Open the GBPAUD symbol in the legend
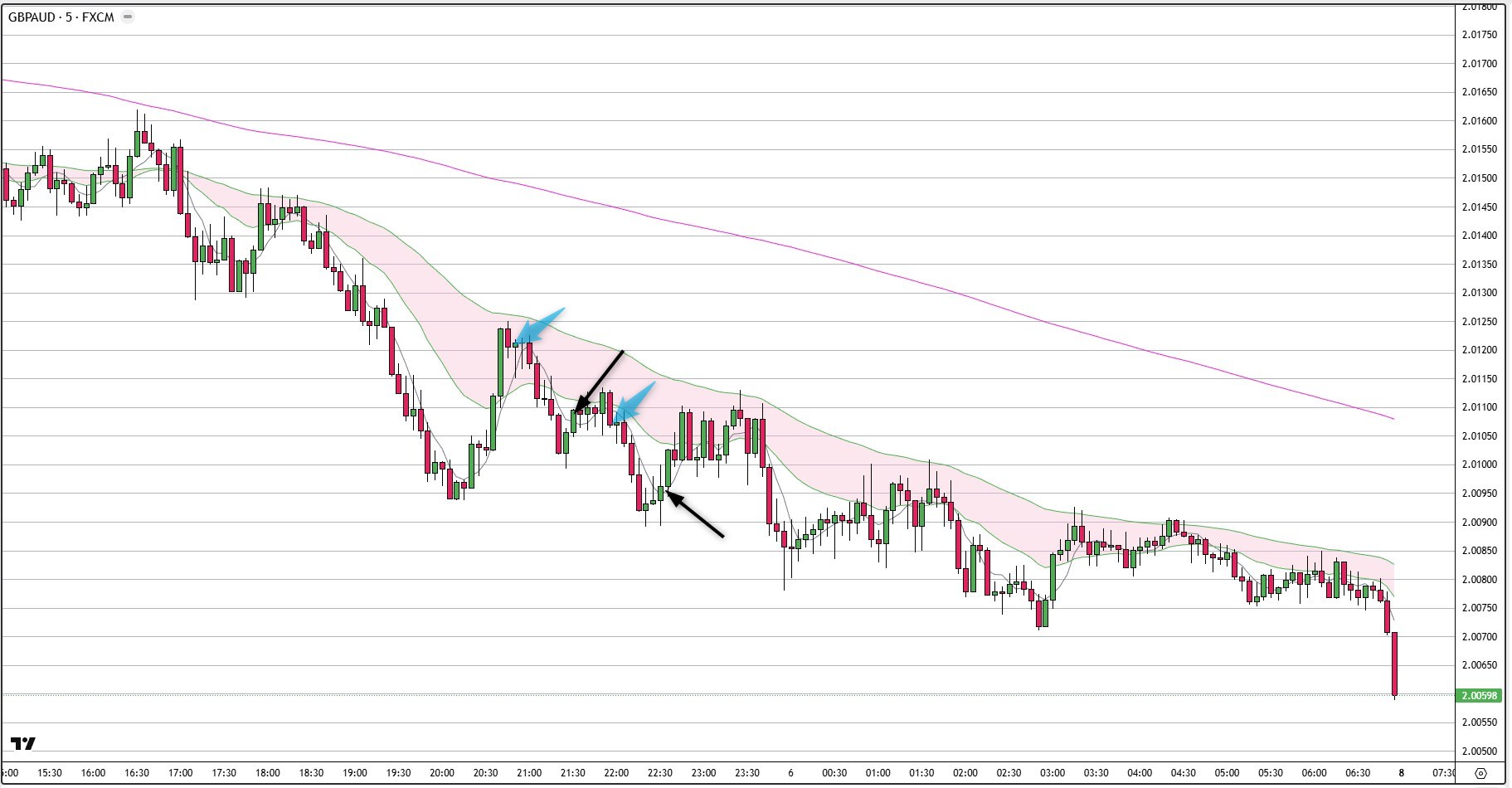The image size is (1512, 788). tap(32, 15)
